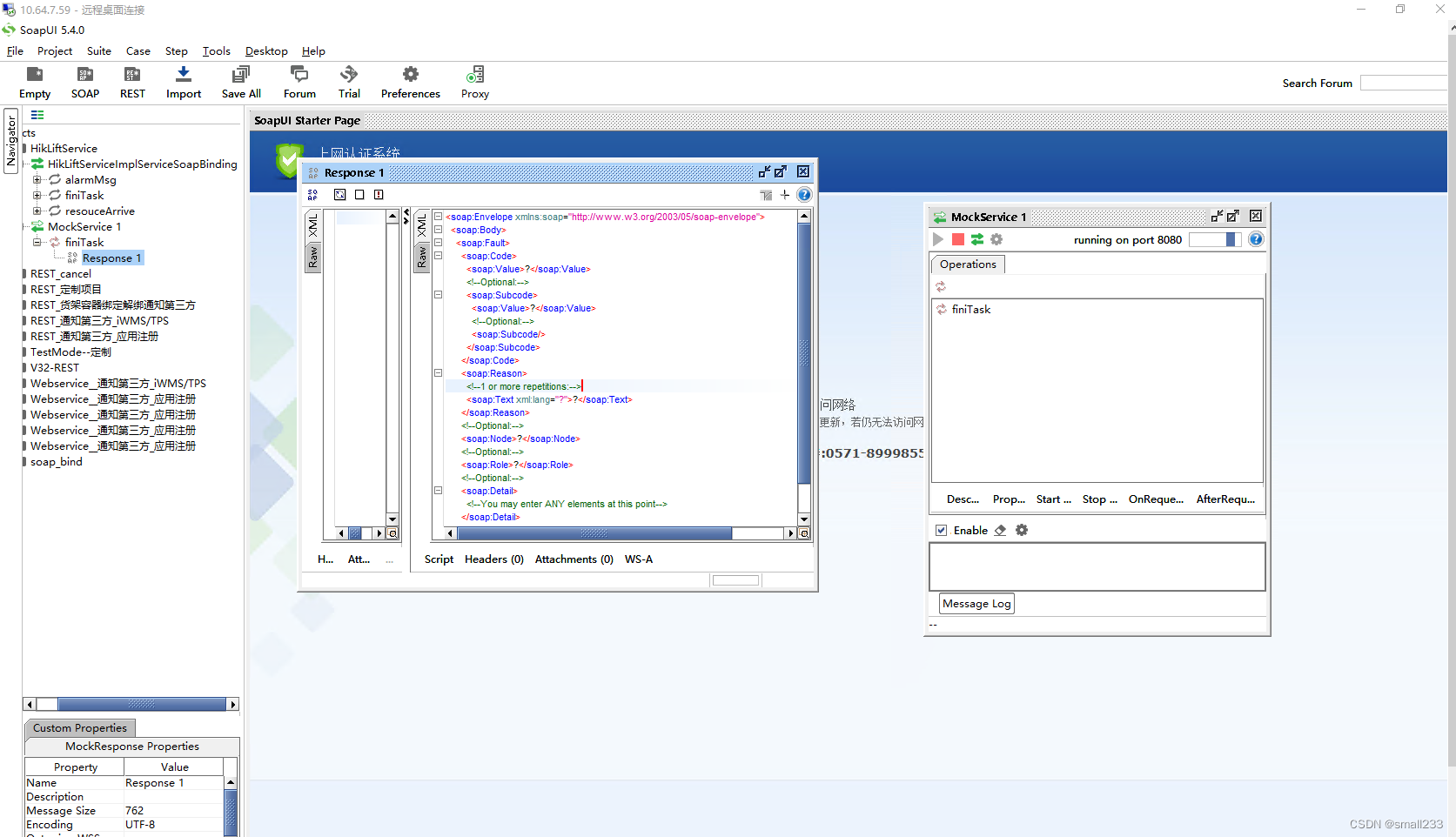The width and height of the screenshot is (1456, 837).
Task: Click the Search Forum input field
Action: (x=1403, y=83)
